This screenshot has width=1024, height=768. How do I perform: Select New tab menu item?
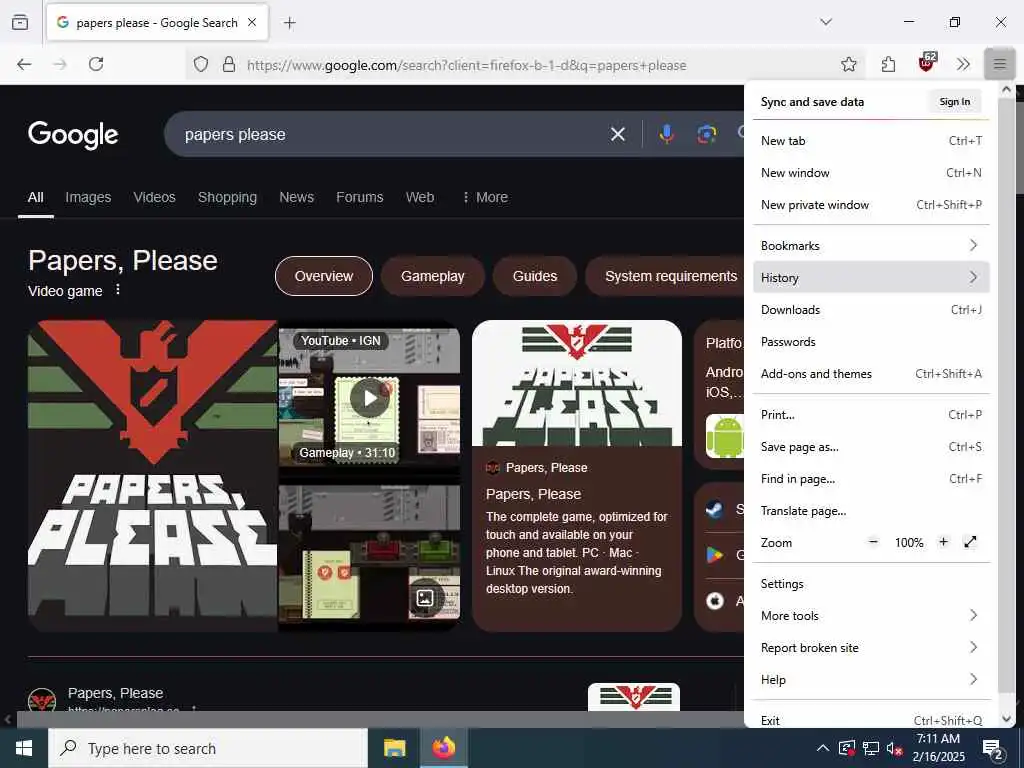click(x=871, y=140)
